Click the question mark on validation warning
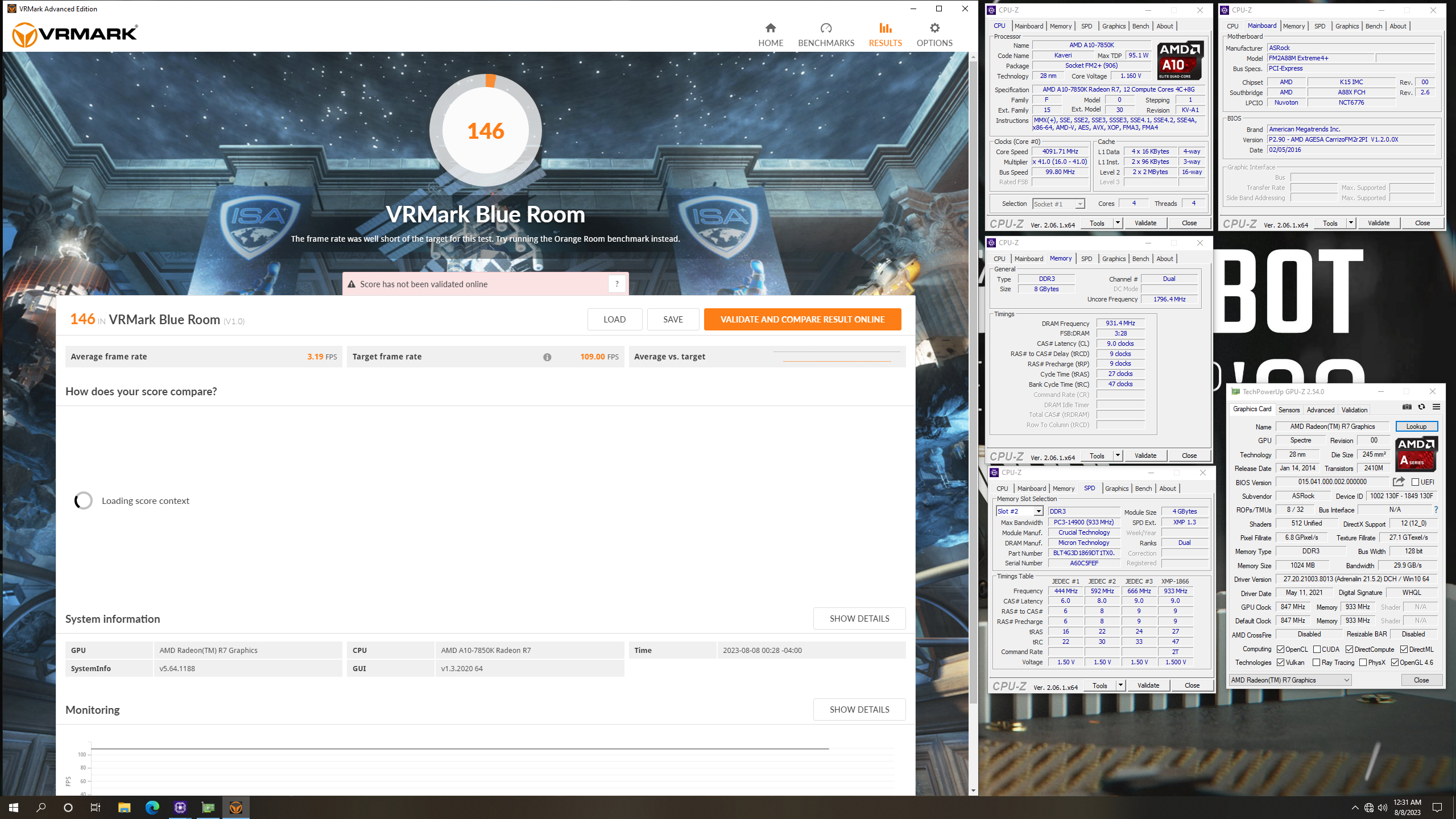 pos(617,284)
